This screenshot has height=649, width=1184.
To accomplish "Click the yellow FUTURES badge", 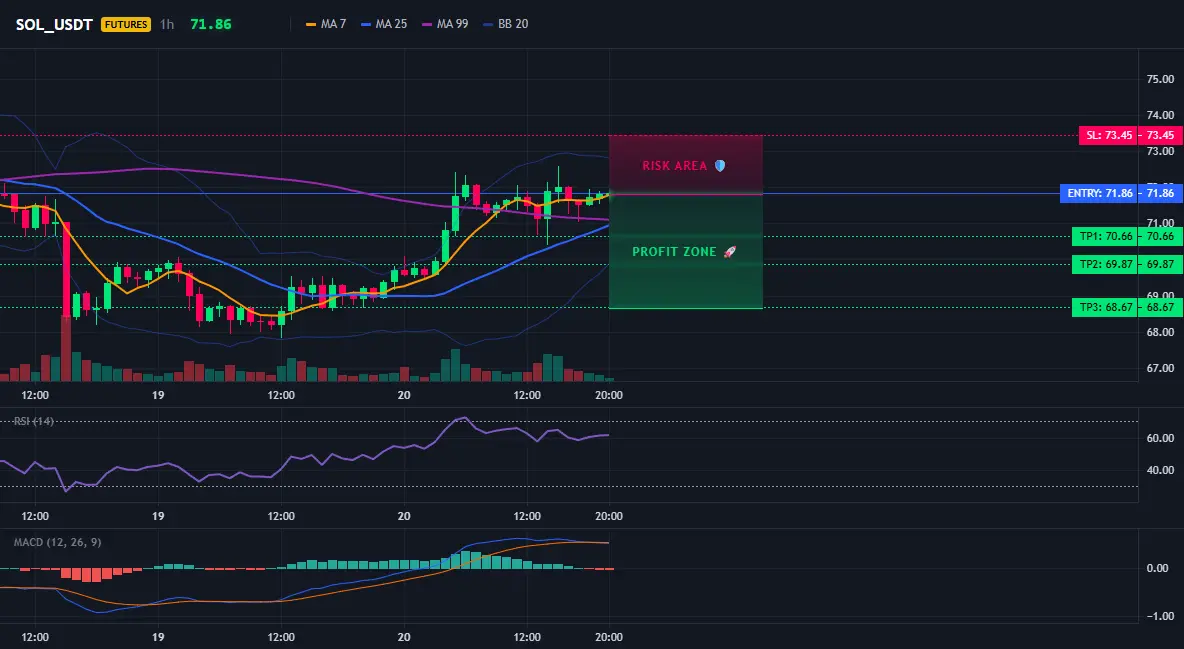I will tap(126, 24).
